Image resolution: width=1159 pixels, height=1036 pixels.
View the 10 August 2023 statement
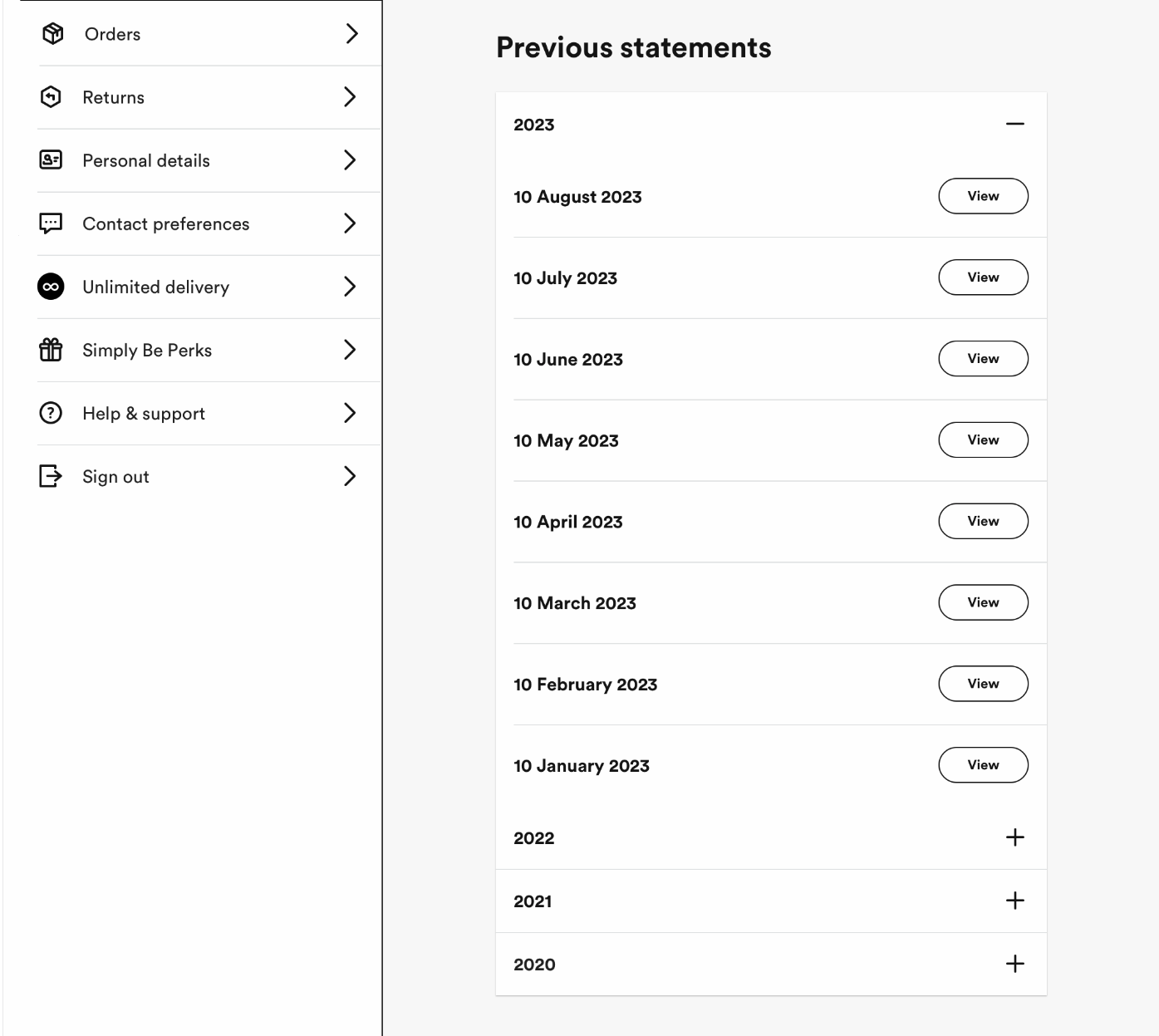(x=983, y=196)
